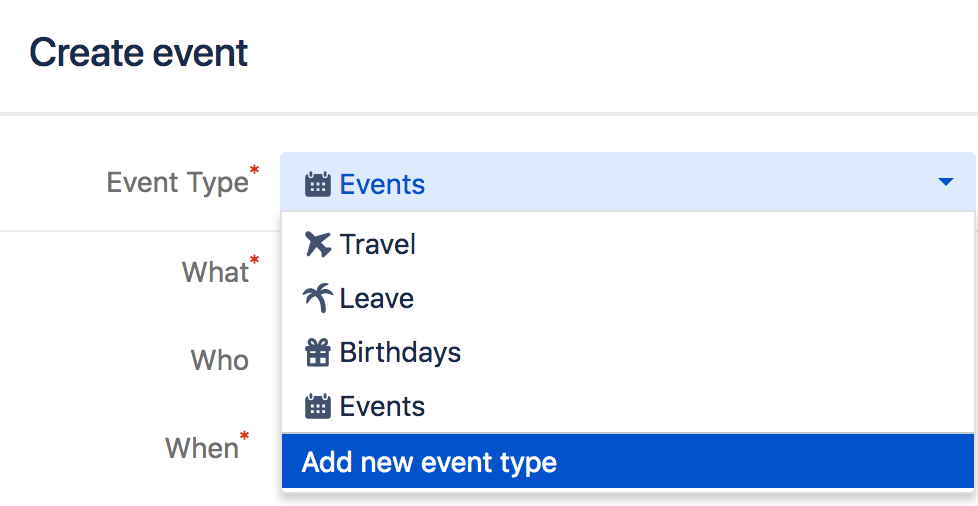Click the gift box icon beside Birthdays
Screen dimensions: 978x506
pos(317,353)
